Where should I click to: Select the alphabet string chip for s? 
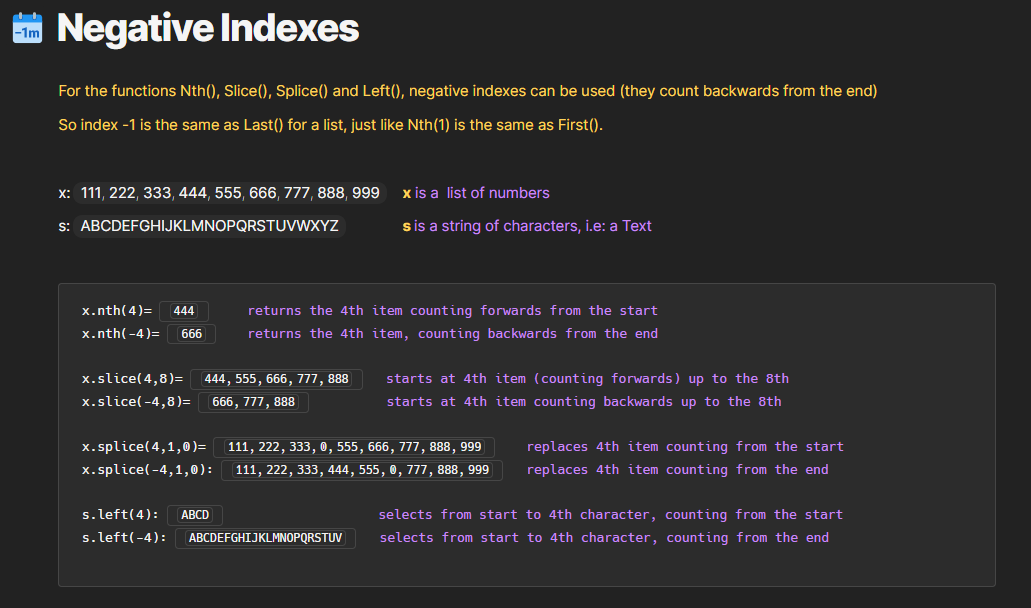[209, 226]
